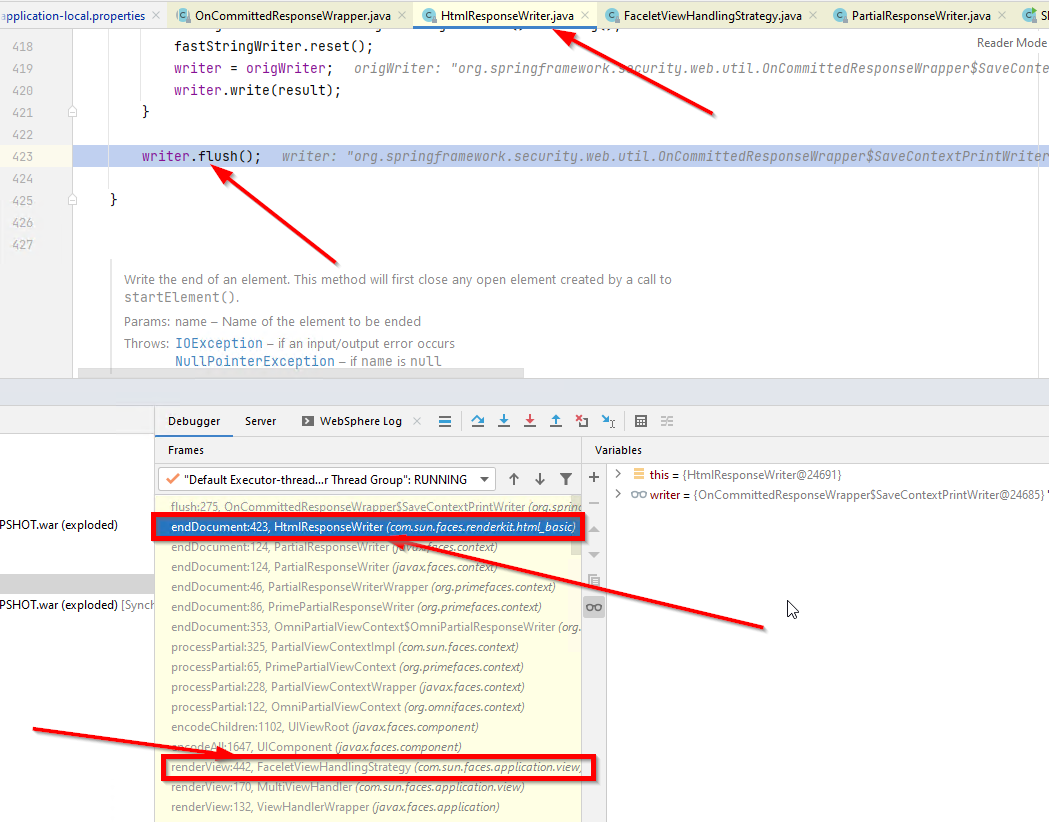
Task: Click the down arrow navigation in Frames
Action: click(539, 479)
